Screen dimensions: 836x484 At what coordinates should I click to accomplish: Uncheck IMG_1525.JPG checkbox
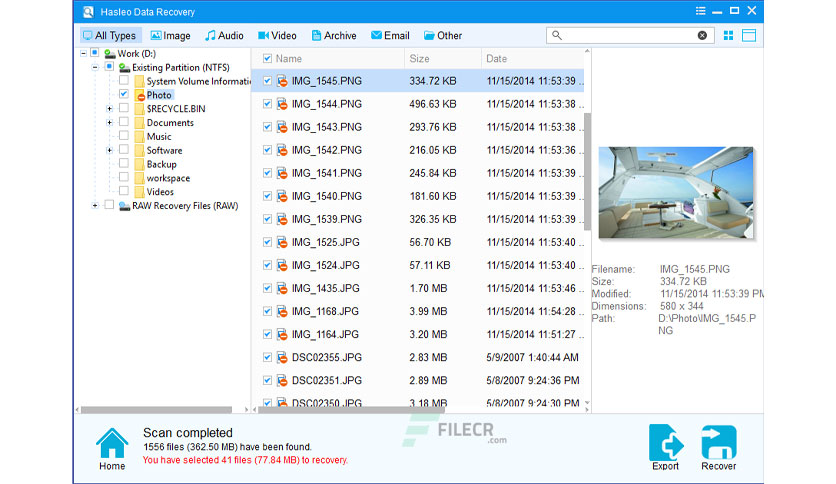coord(268,242)
